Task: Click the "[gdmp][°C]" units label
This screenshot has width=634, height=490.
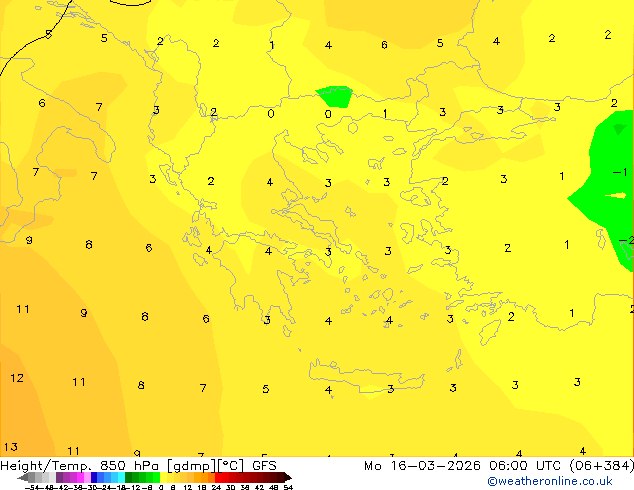Action: click(x=205, y=466)
